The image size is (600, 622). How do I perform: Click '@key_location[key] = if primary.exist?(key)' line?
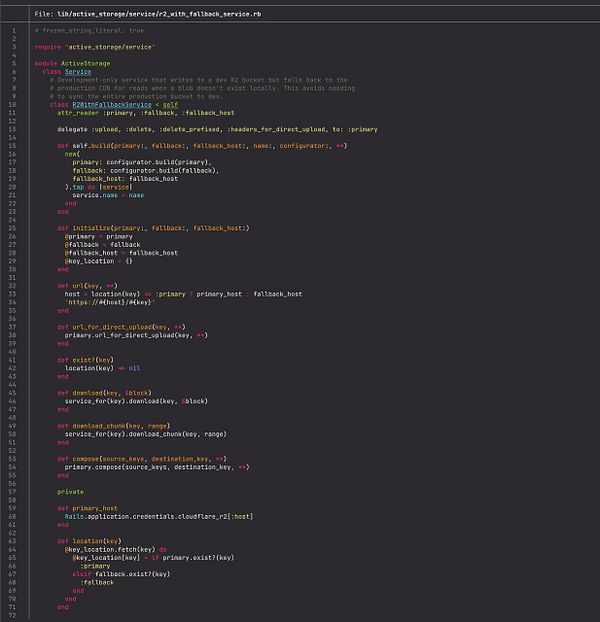[x=153, y=558]
